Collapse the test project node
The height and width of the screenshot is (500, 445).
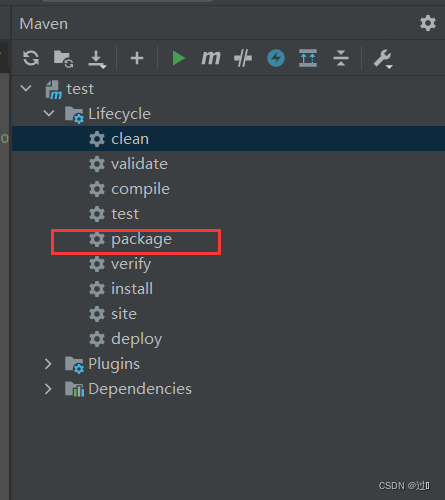point(26,88)
